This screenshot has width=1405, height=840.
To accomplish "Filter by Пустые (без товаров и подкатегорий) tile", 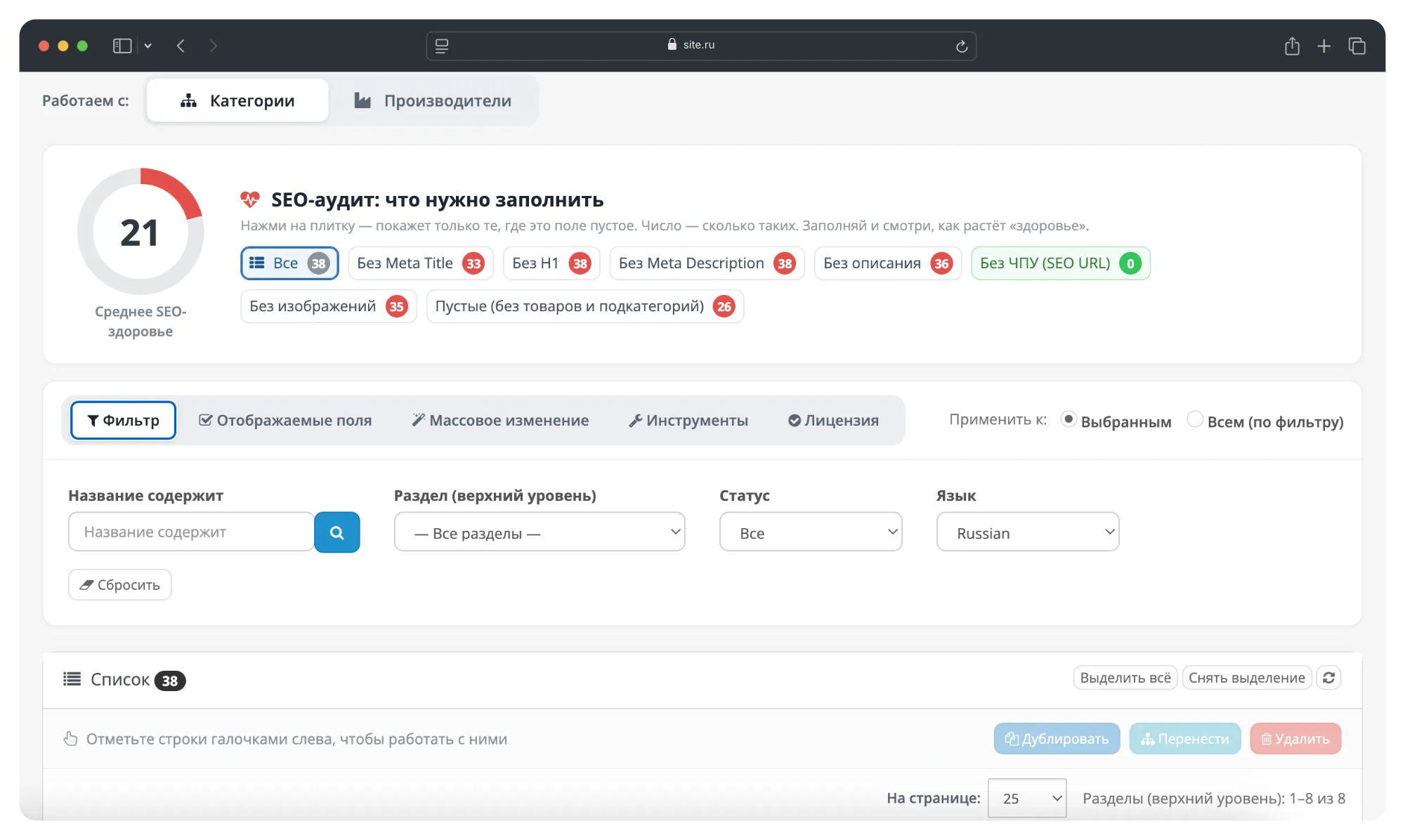I will coord(585,306).
